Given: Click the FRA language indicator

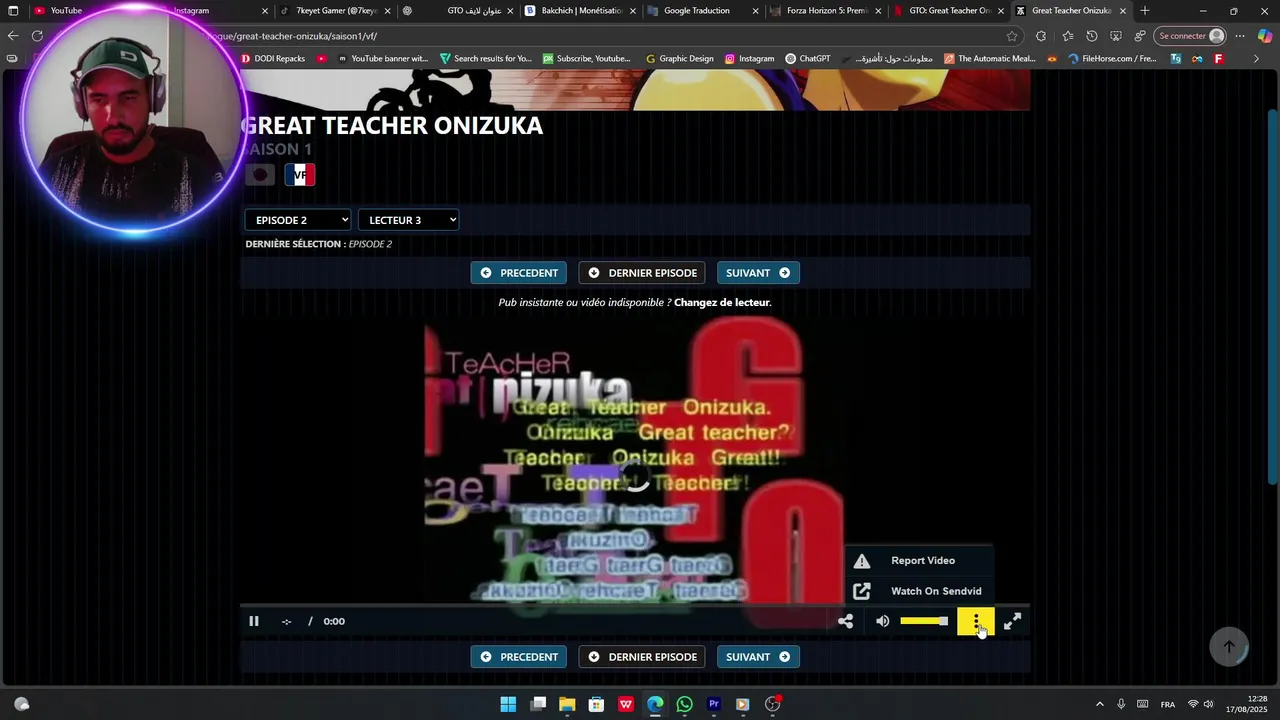Looking at the screenshot, I should 1167,704.
